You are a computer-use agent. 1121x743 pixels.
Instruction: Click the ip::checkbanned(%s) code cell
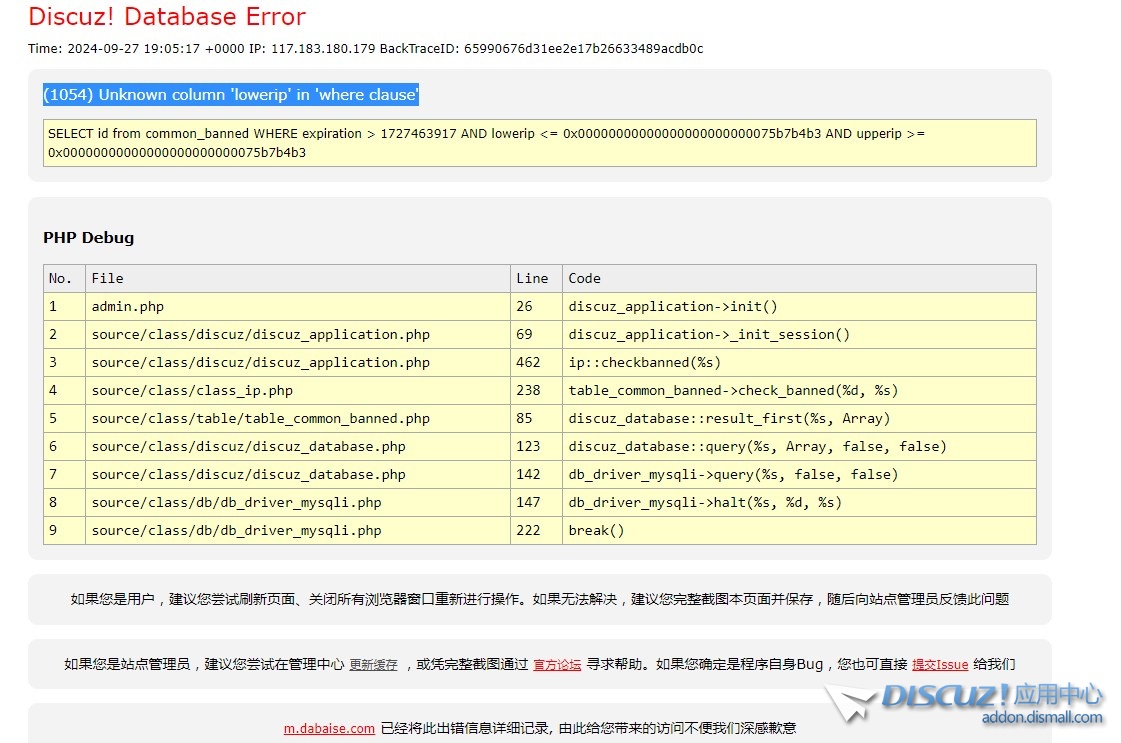click(799, 362)
